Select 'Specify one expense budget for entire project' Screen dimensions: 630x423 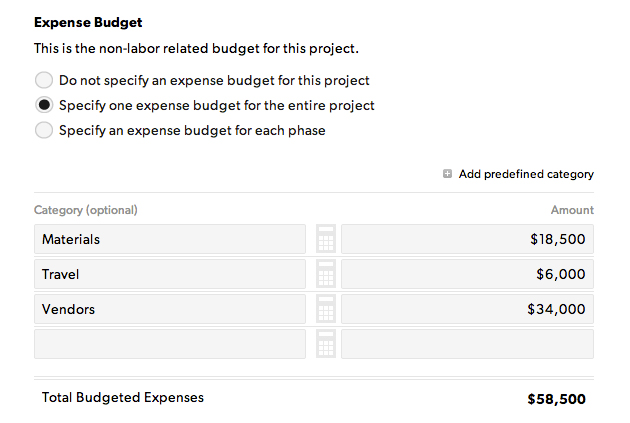44,105
